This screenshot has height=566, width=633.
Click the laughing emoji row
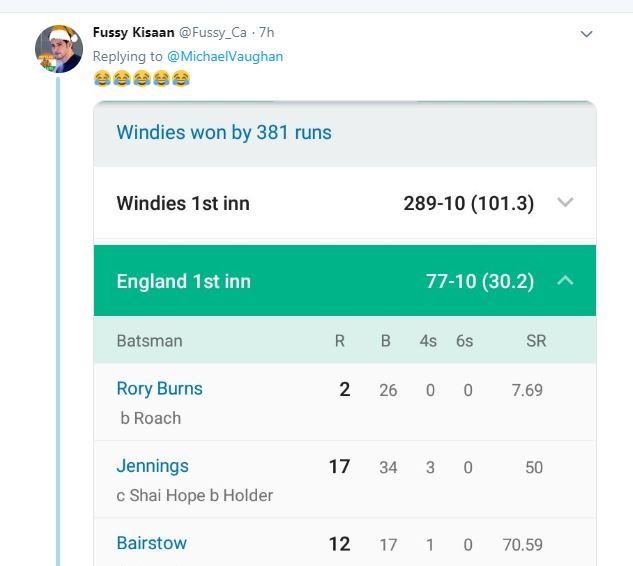[x=141, y=78]
